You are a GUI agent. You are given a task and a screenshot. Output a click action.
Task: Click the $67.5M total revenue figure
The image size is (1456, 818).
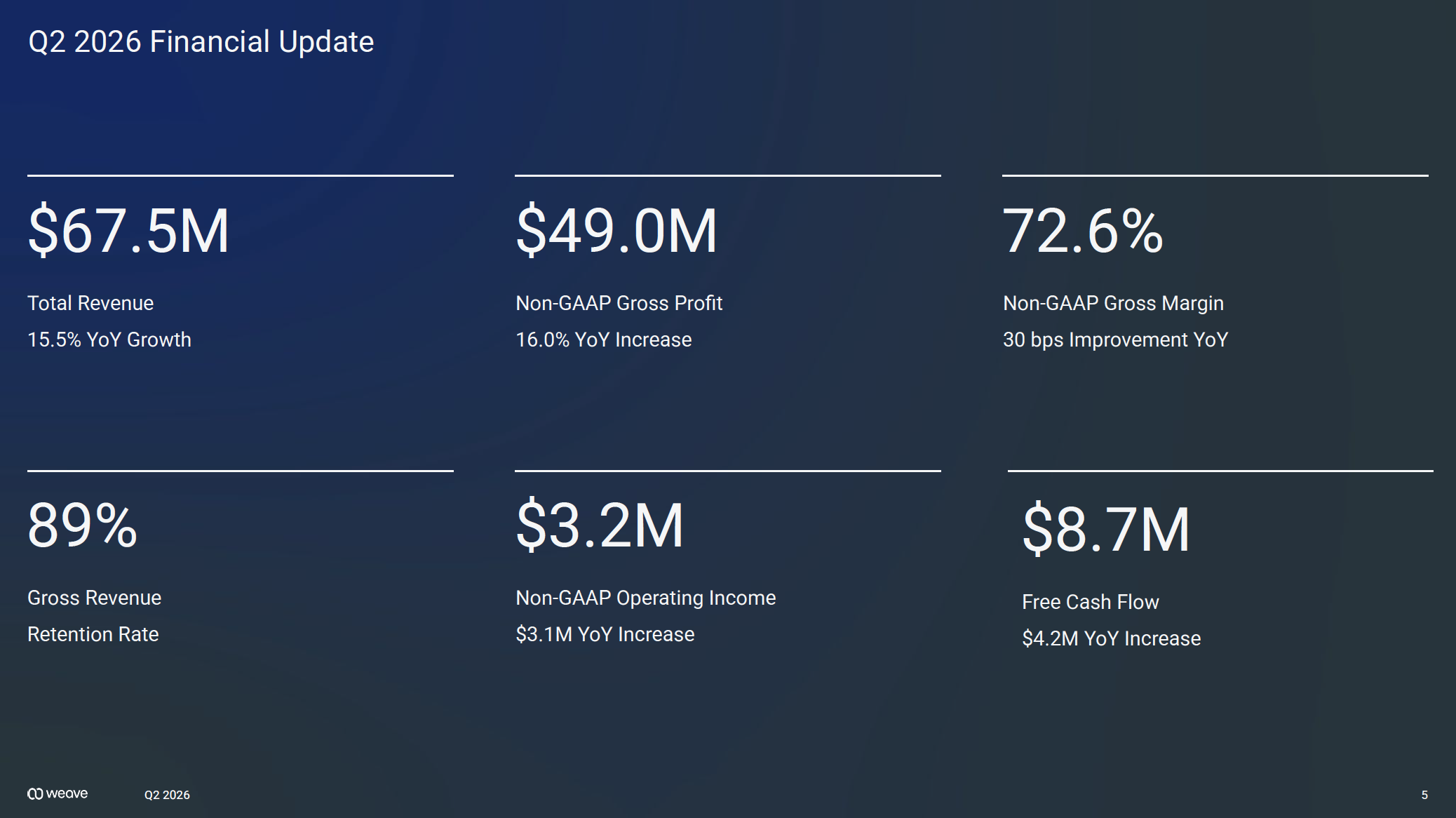point(128,230)
